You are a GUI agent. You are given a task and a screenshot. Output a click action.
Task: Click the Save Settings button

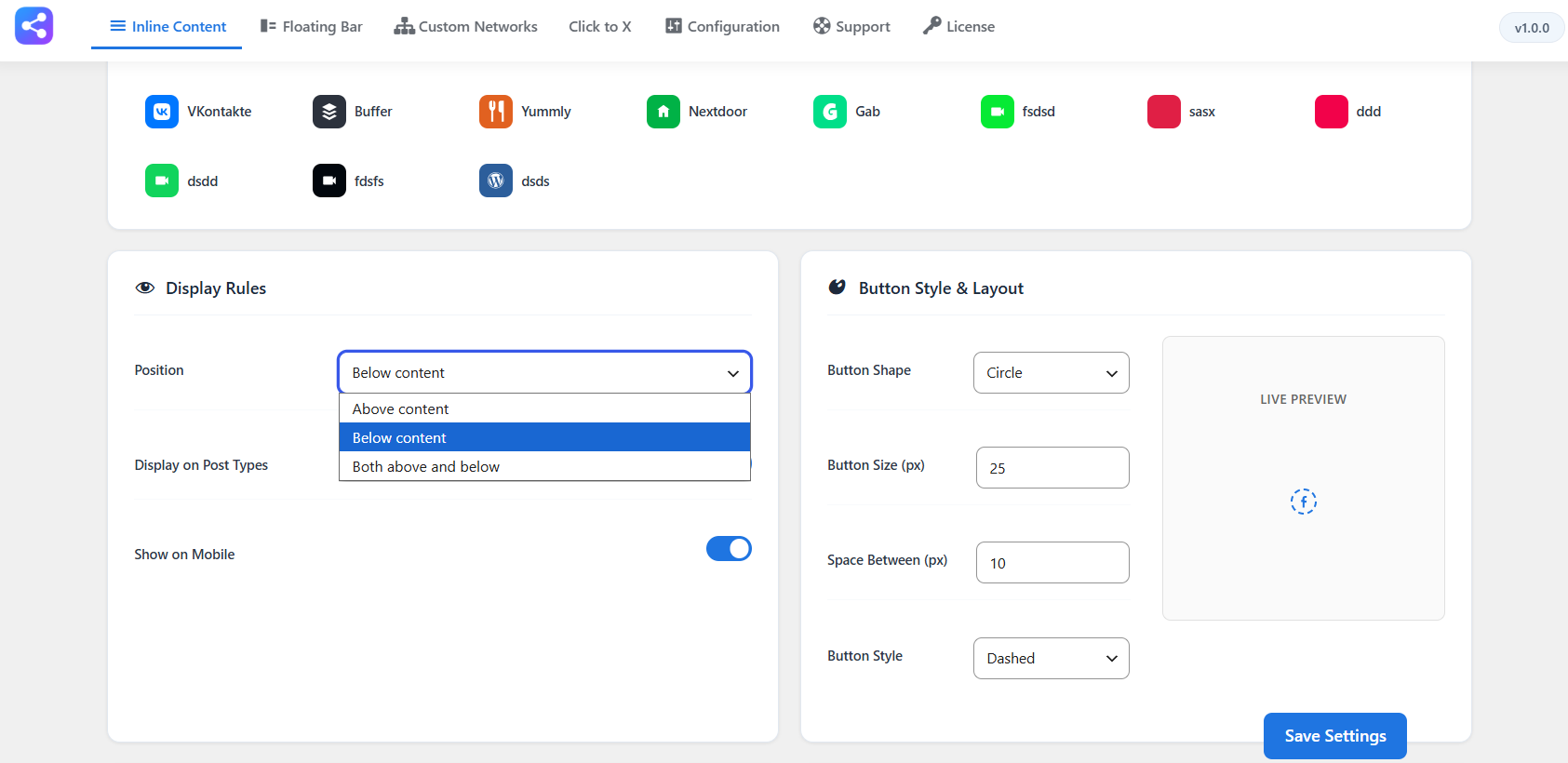click(1335, 736)
